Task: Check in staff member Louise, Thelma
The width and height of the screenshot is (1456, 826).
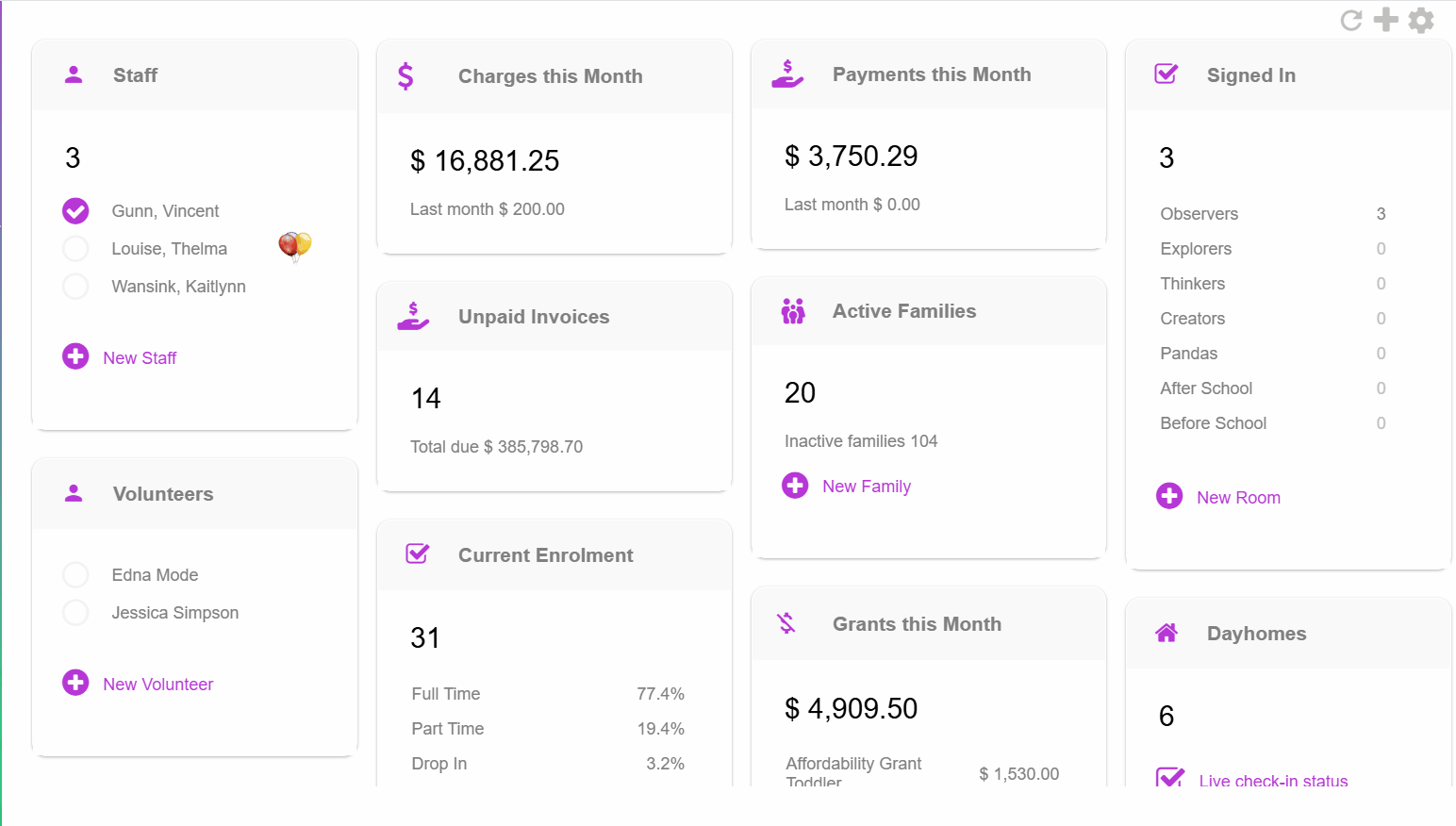Action: 75,248
